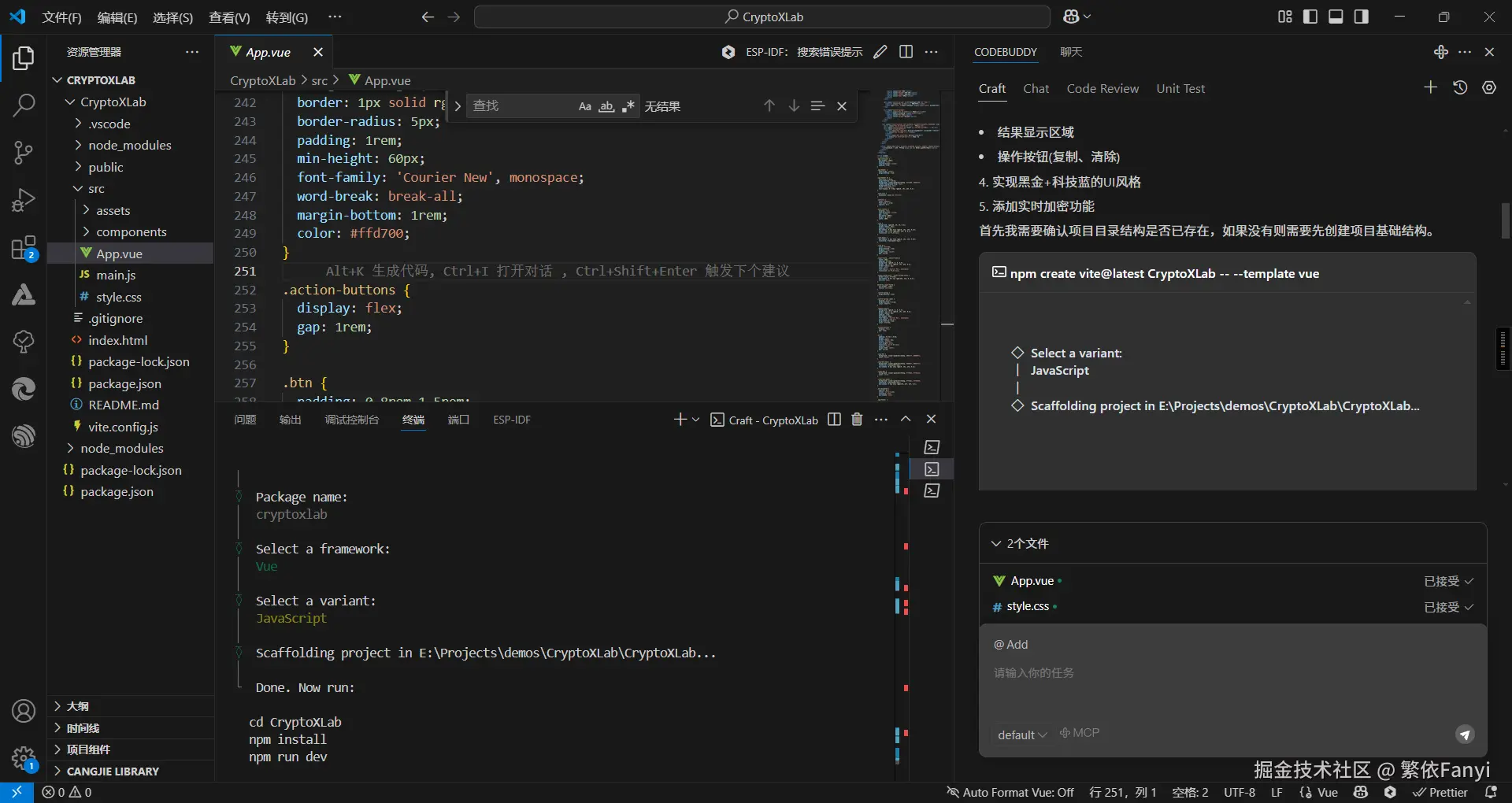Toggle Match Case in find widget
The width and height of the screenshot is (1512, 803).
click(x=584, y=106)
